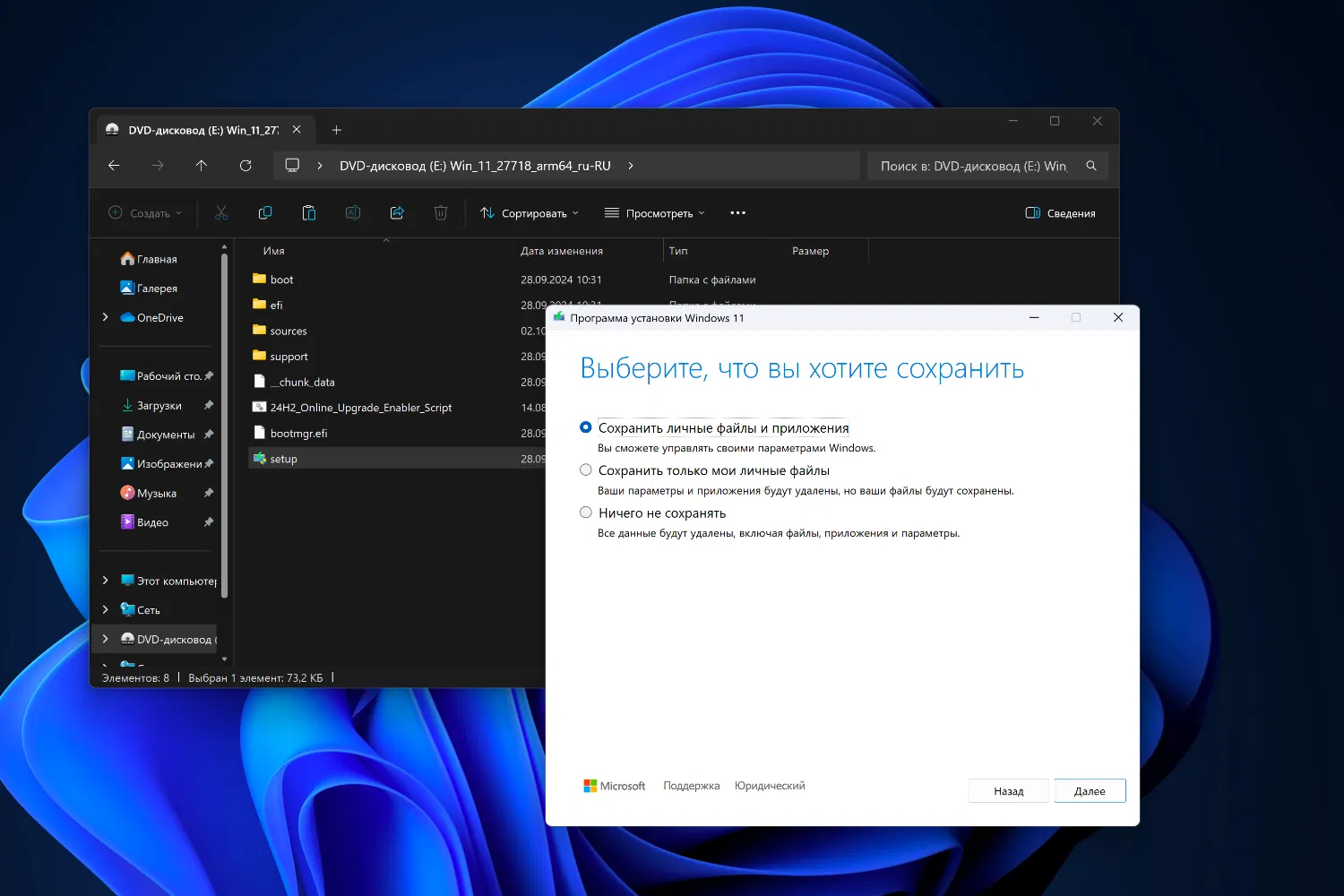Click the search magnifier icon

[x=1091, y=166]
